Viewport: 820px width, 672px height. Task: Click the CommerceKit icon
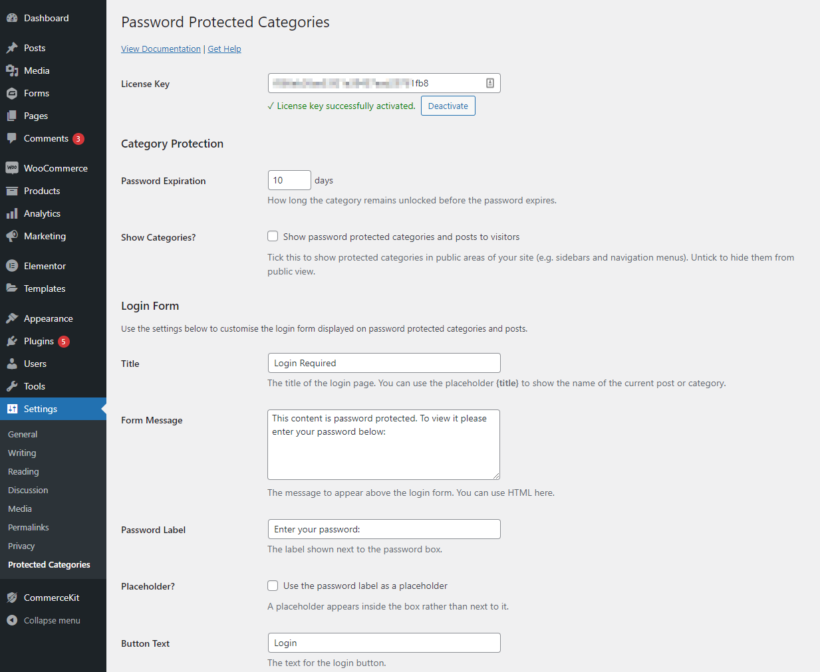coord(12,598)
